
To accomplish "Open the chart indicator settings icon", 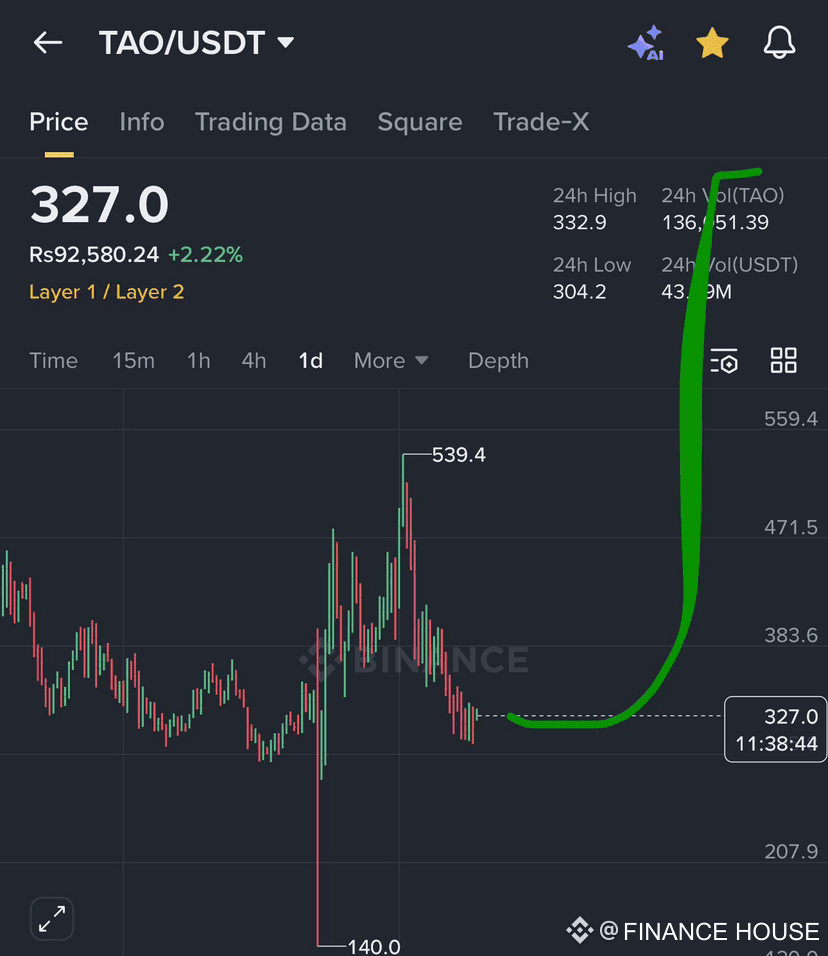I will tap(724, 361).
